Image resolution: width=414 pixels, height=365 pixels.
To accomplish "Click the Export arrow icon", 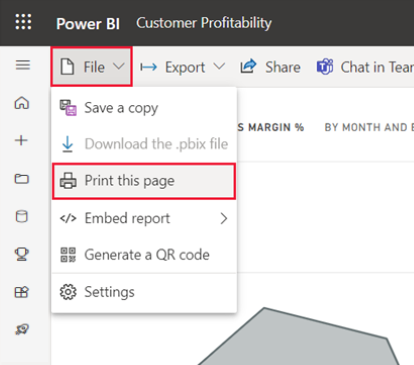I will pyautogui.click(x=148, y=67).
